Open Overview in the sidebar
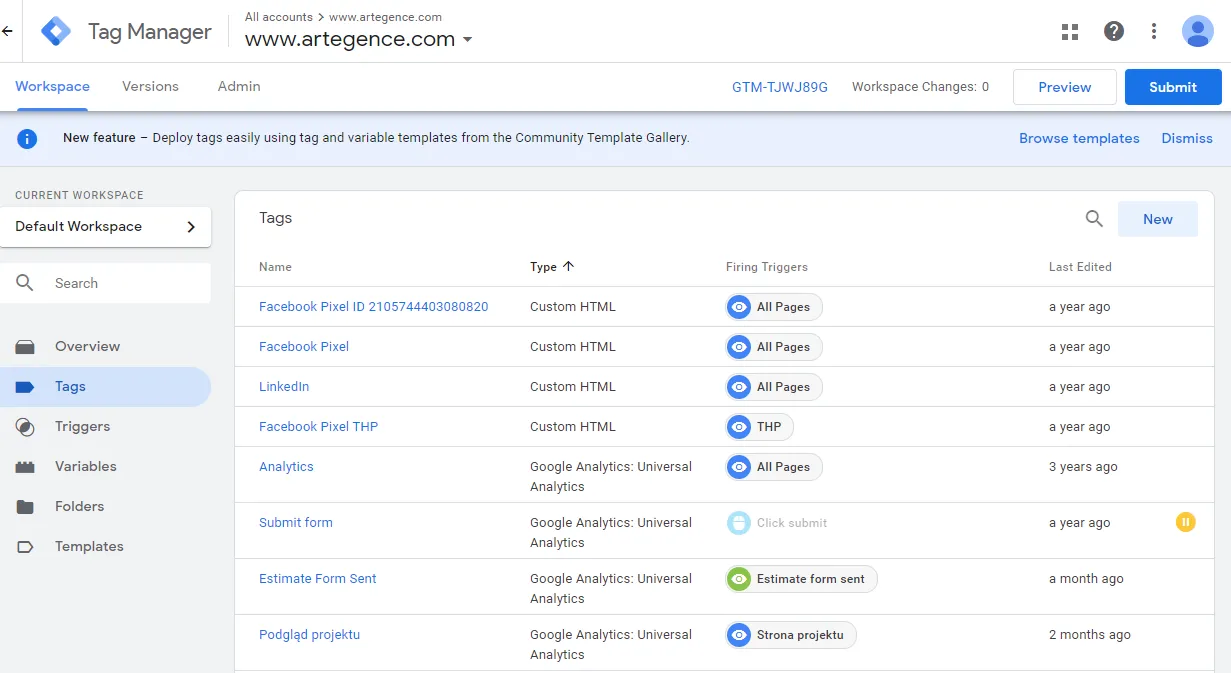Image resolution: width=1231 pixels, height=673 pixels. click(x=87, y=347)
